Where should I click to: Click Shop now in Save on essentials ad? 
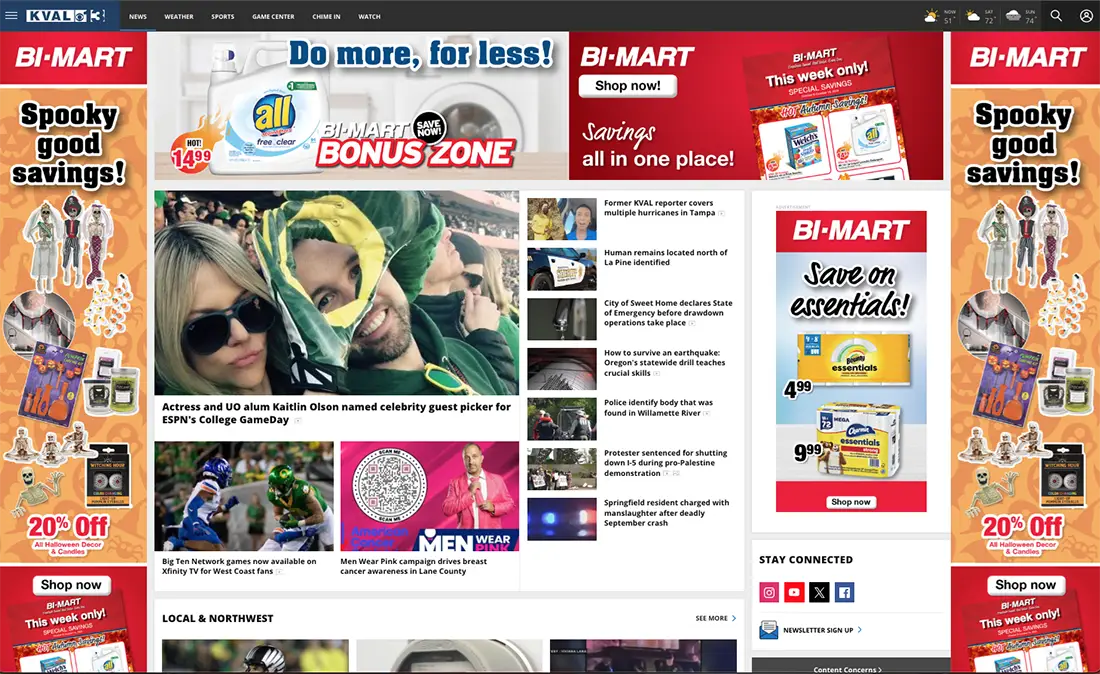(x=850, y=501)
